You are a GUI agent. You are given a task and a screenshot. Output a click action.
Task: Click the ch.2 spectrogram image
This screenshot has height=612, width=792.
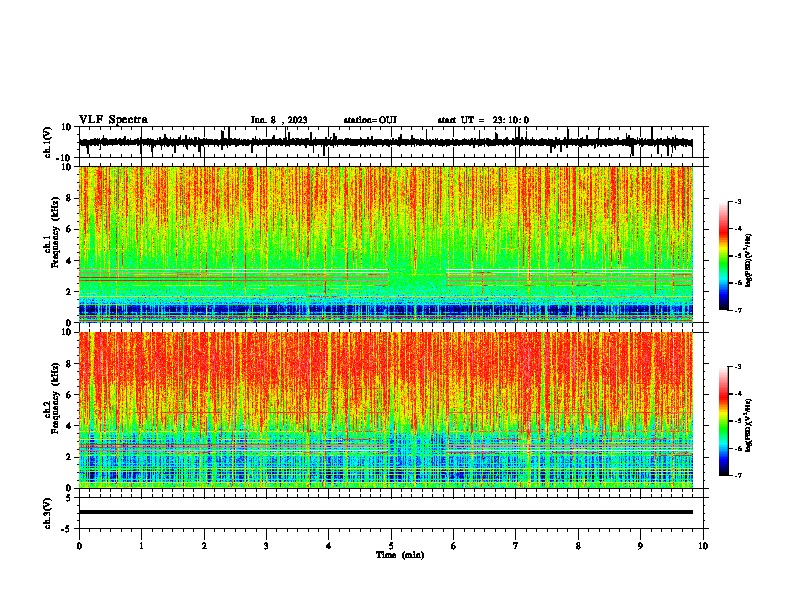(386, 410)
